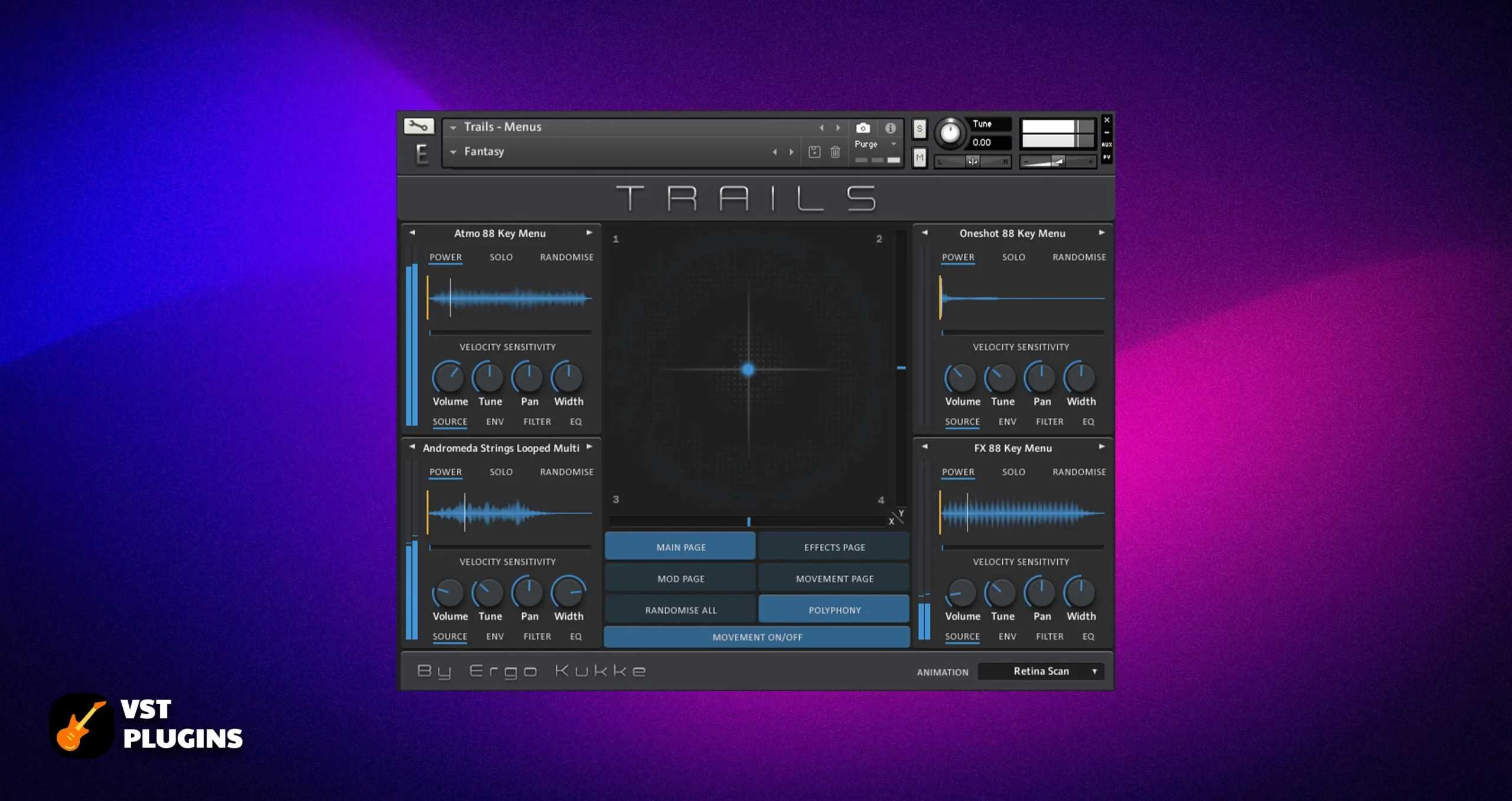Click the FX layer waveform display
Image resolution: width=1512 pixels, height=801 pixels.
[x=1022, y=513]
